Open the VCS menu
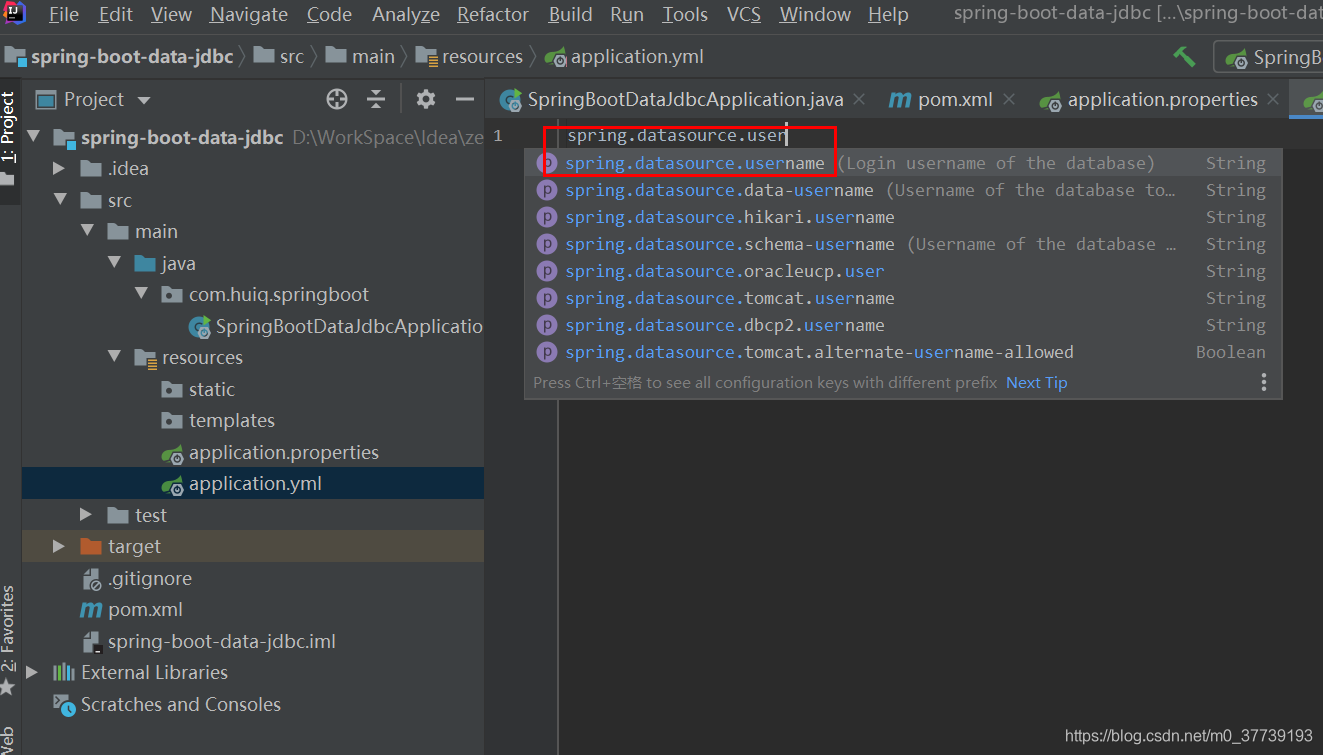The image size is (1323, 755). [x=744, y=14]
